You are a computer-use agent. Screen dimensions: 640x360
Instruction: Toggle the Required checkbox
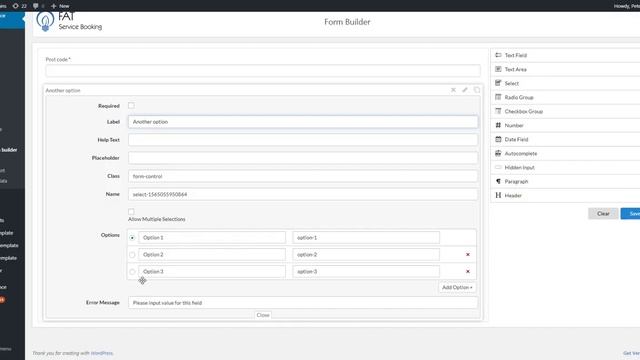[x=131, y=106]
